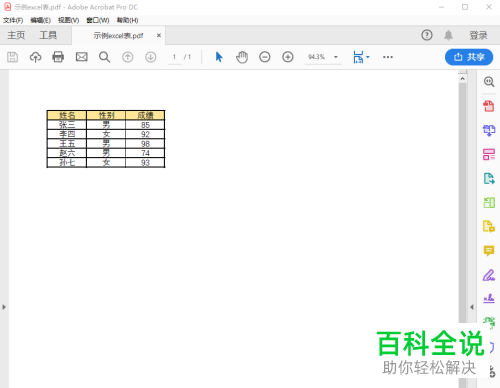The image size is (500, 388).
Task: Click the 94.3% zoom value field
Action: tap(316, 57)
